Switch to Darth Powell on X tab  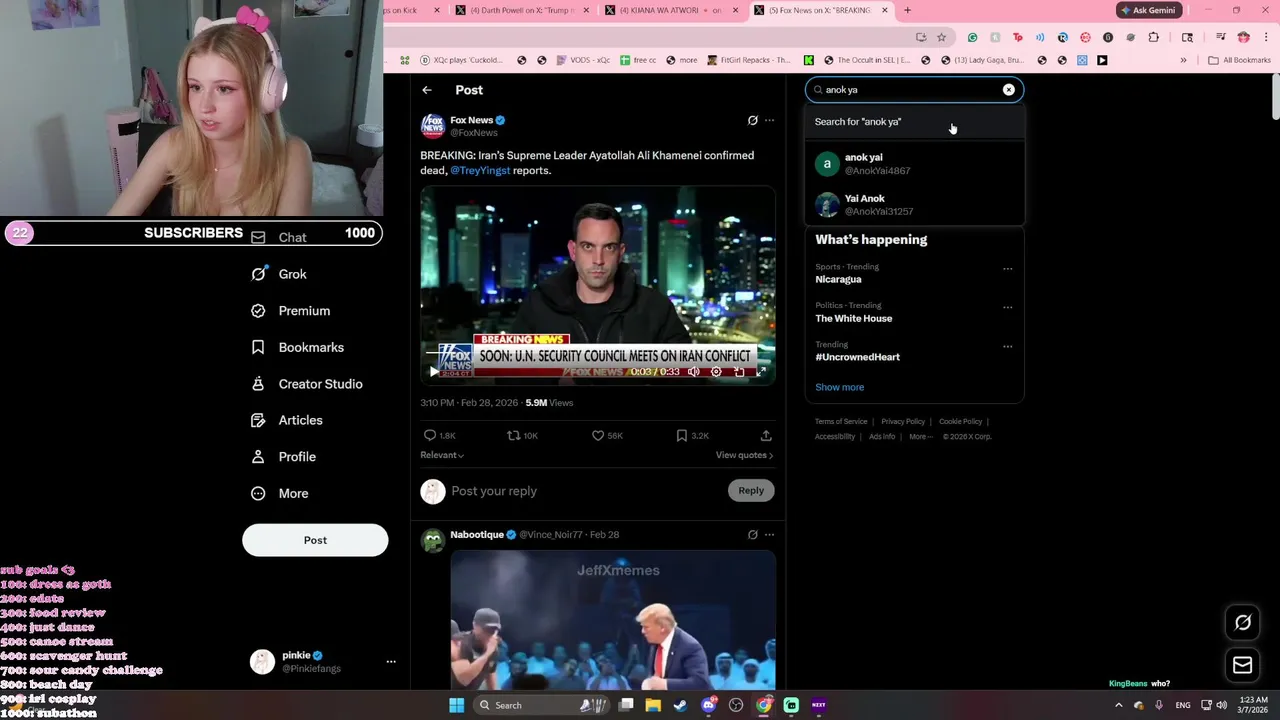pyautogui.click(x=522, y=10)
